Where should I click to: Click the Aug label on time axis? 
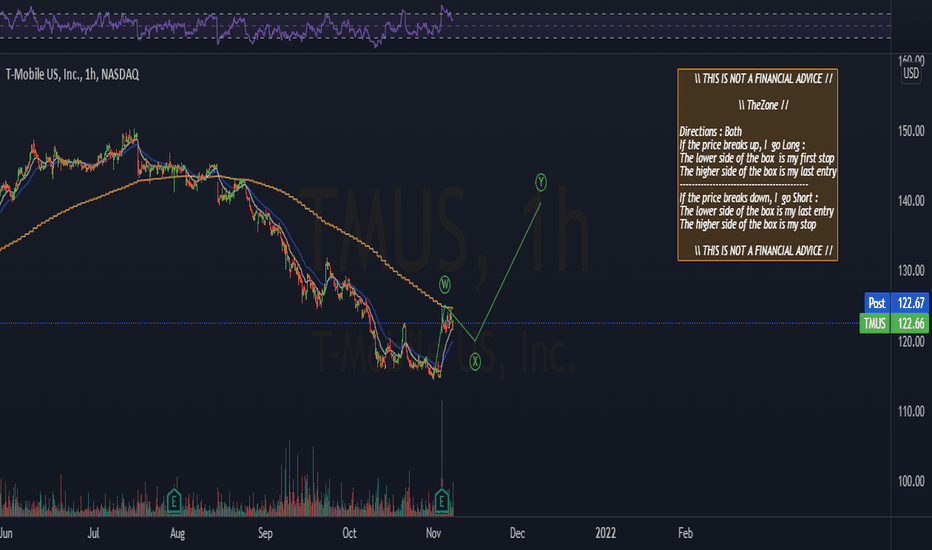tap(177, 533)
